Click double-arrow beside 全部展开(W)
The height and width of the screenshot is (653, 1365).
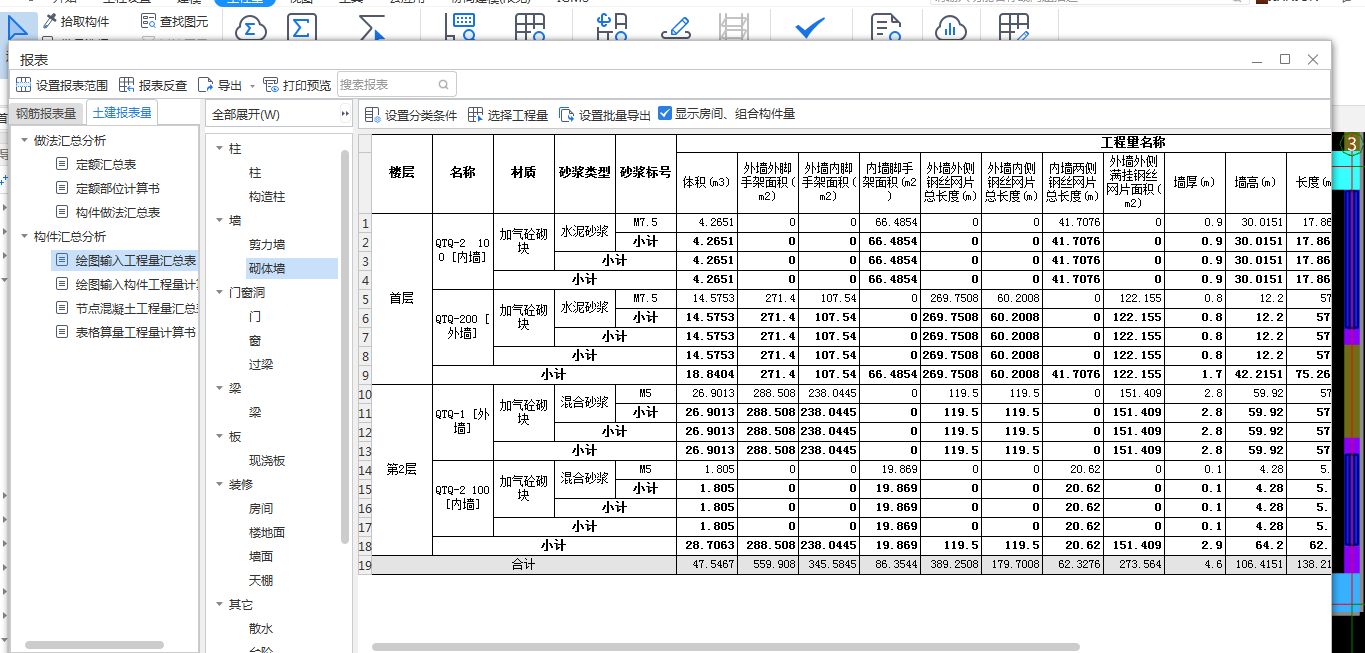point(345,115)
